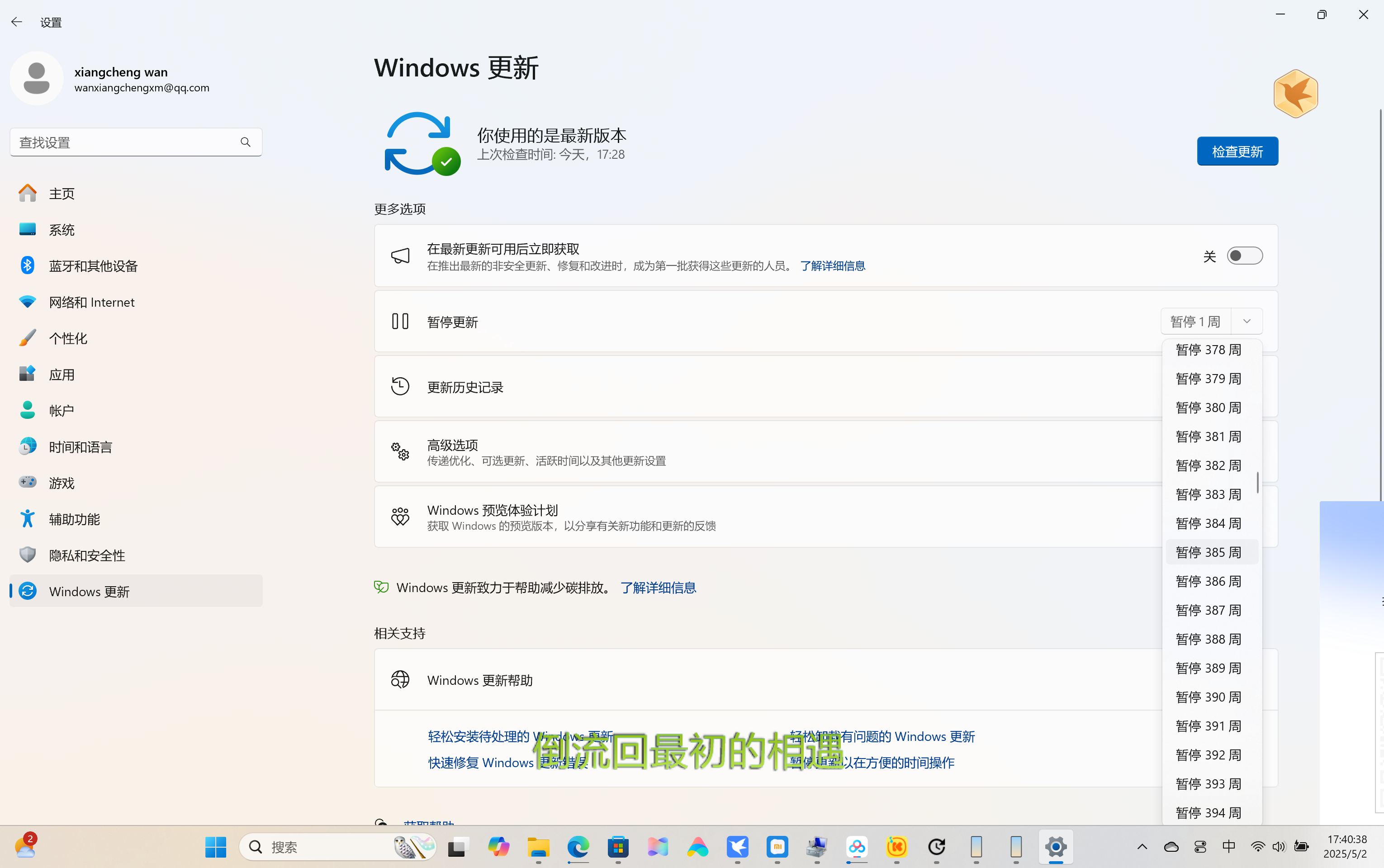Go to 网络和 Internet settings
Viewport: 1384px width, 868px height.
coord(92,302)
